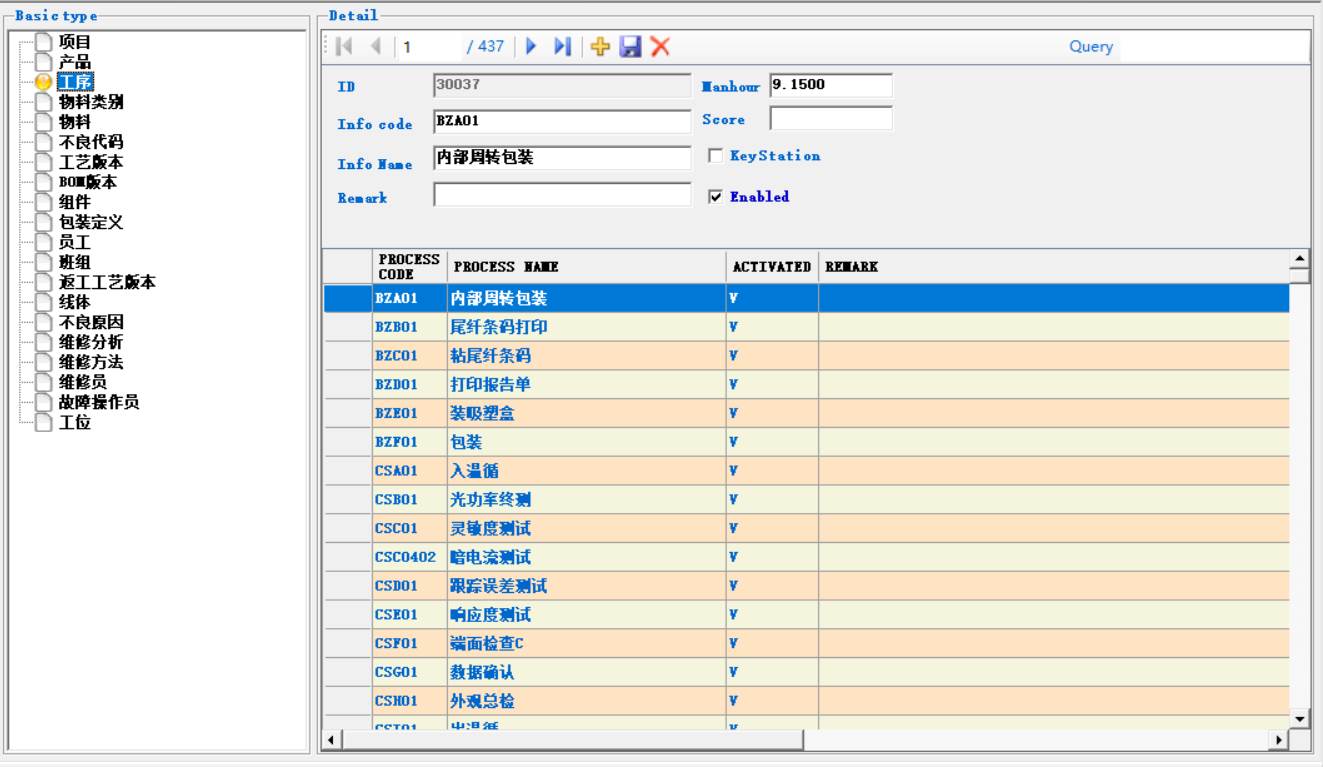Viewport: 1323px width, 767px height.
Task: Uncheck the Enabled checkbox
Action: click(714, 197)
